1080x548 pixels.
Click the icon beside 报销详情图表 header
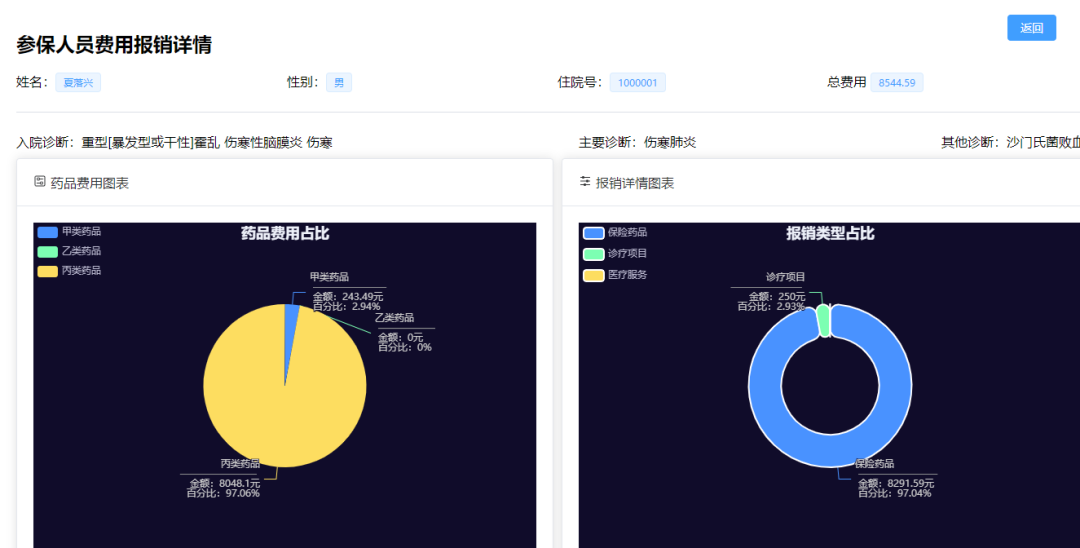click(x=585, y=182)
